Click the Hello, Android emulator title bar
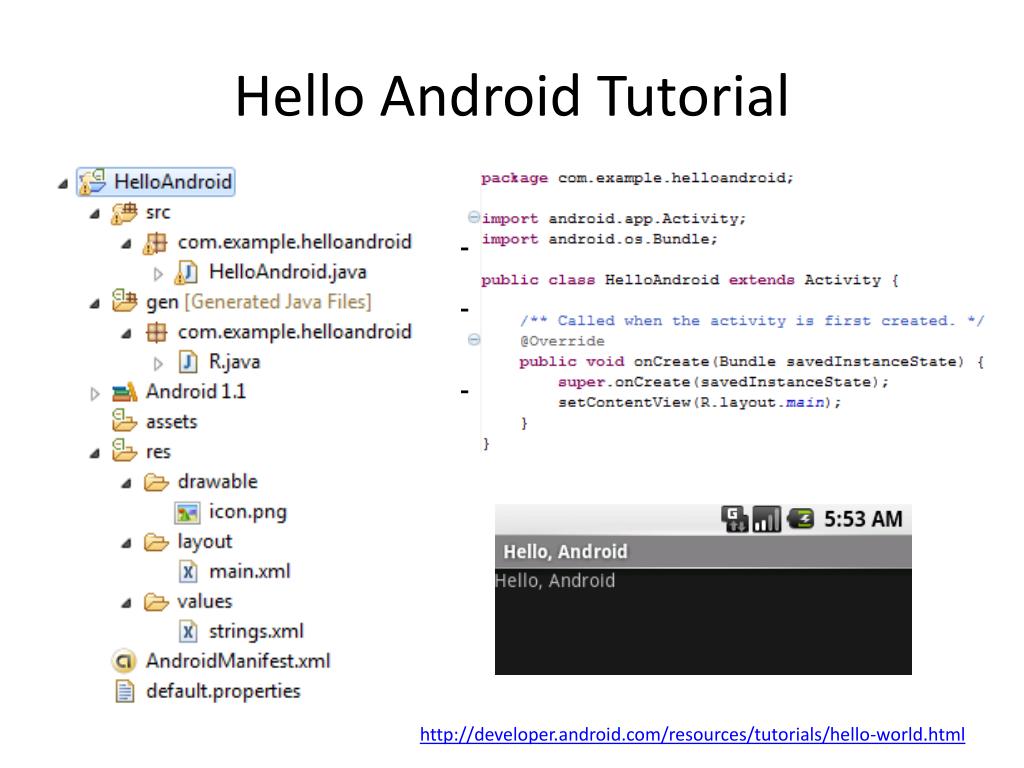1024x768 pixels. [703, 552]
